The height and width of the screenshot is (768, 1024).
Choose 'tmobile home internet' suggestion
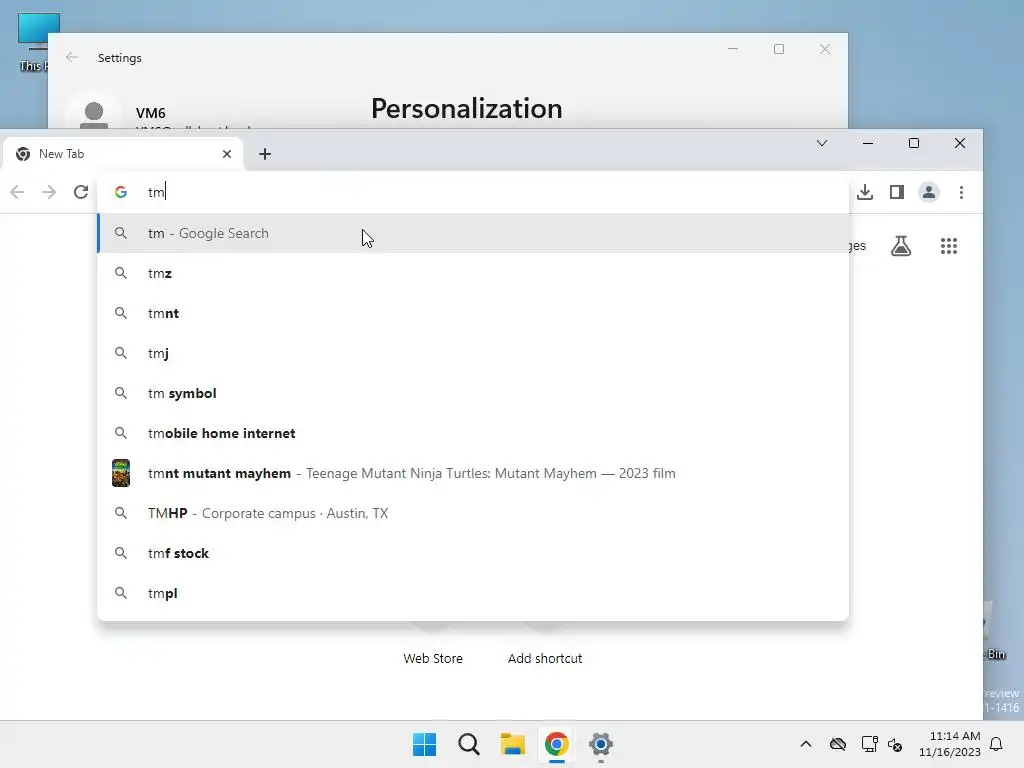click(x=473, y=433)
